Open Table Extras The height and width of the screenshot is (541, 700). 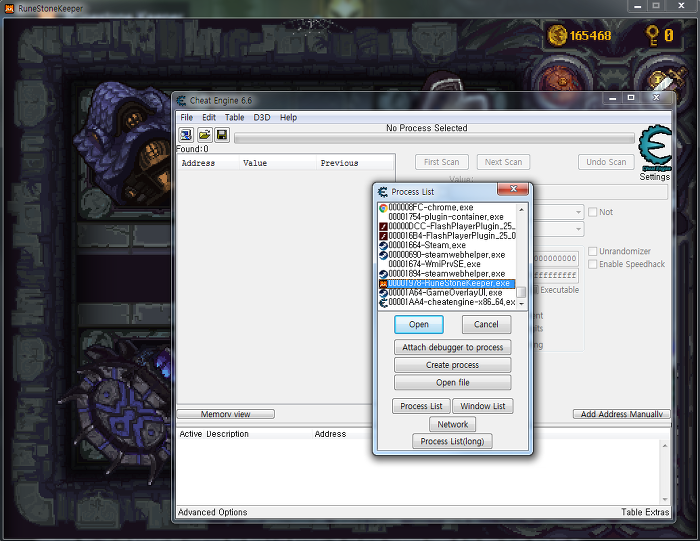click(x=645, y=512)
